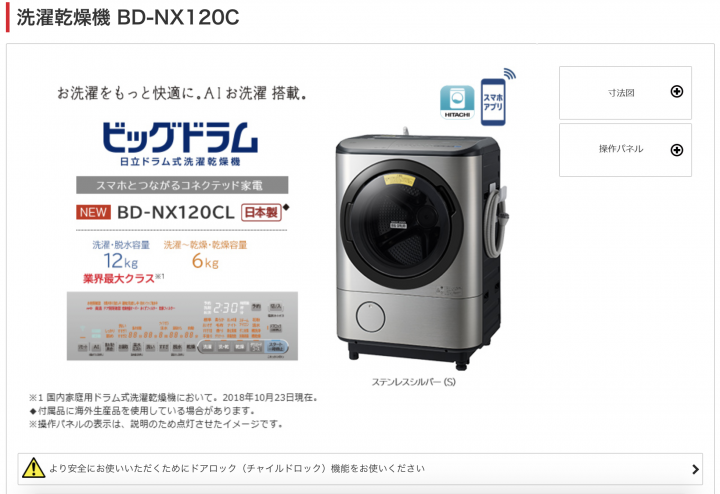Click the スマホとつながるコネクテッド家電 banner
Screen dimensions: 720x494
[182, 185]
